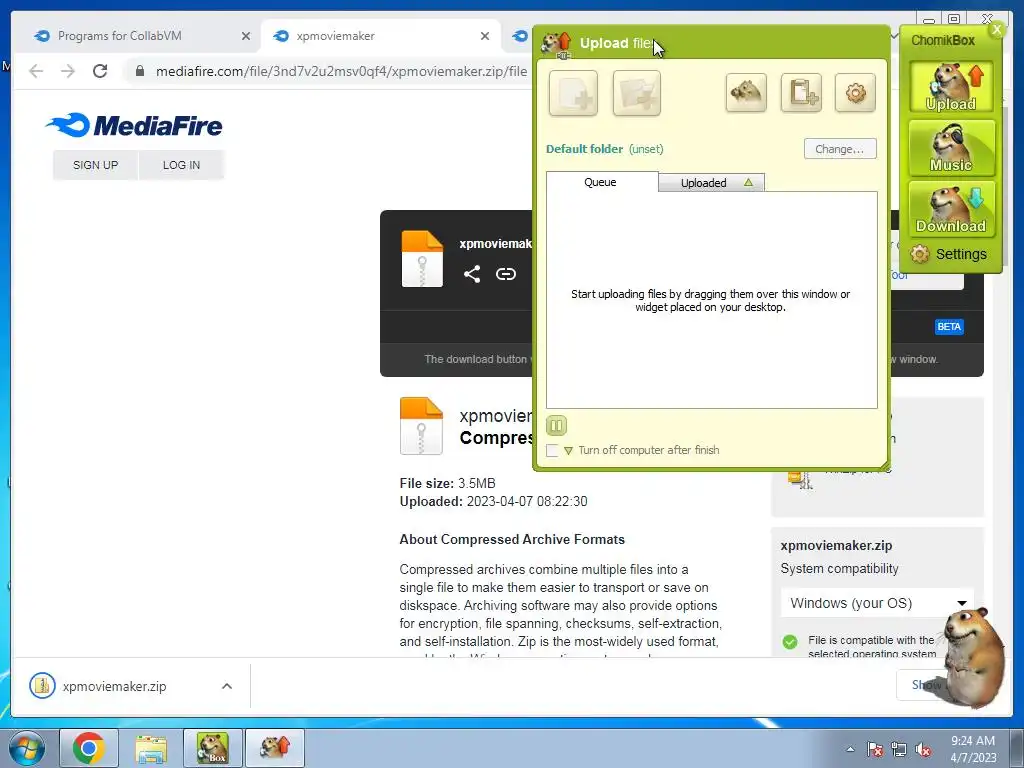Screen dimensions: 1024x768
Task: Click the hamster icon button in Upload toolbar
Action: [746, 93]
